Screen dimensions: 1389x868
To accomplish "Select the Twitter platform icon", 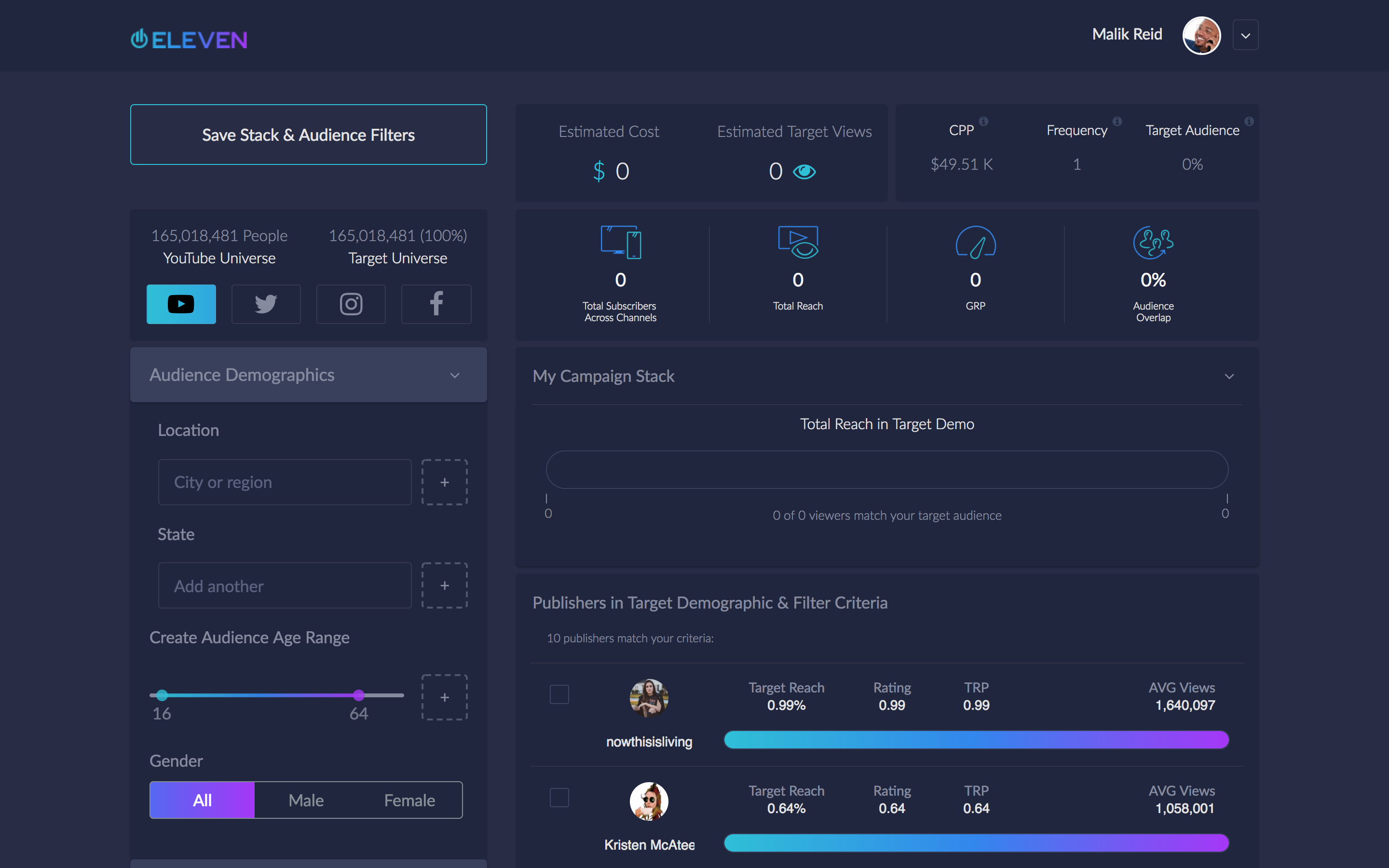I will [x=266, y=304].
